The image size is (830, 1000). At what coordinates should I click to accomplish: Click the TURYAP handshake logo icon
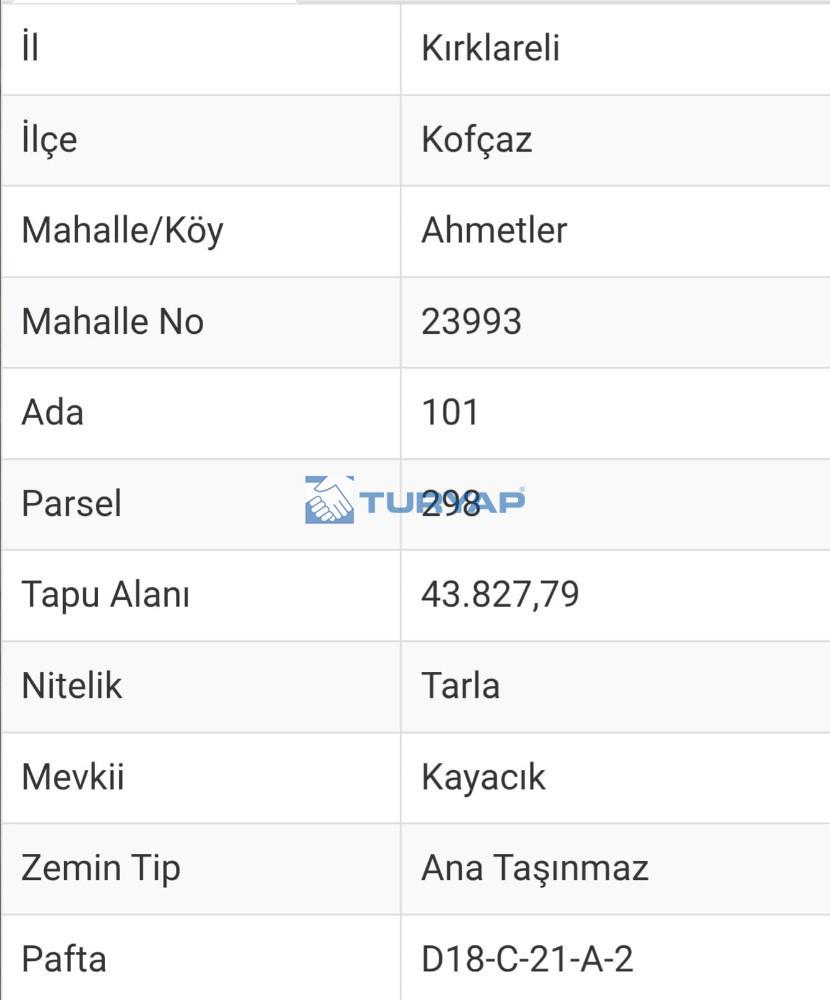tap(329, 500)
